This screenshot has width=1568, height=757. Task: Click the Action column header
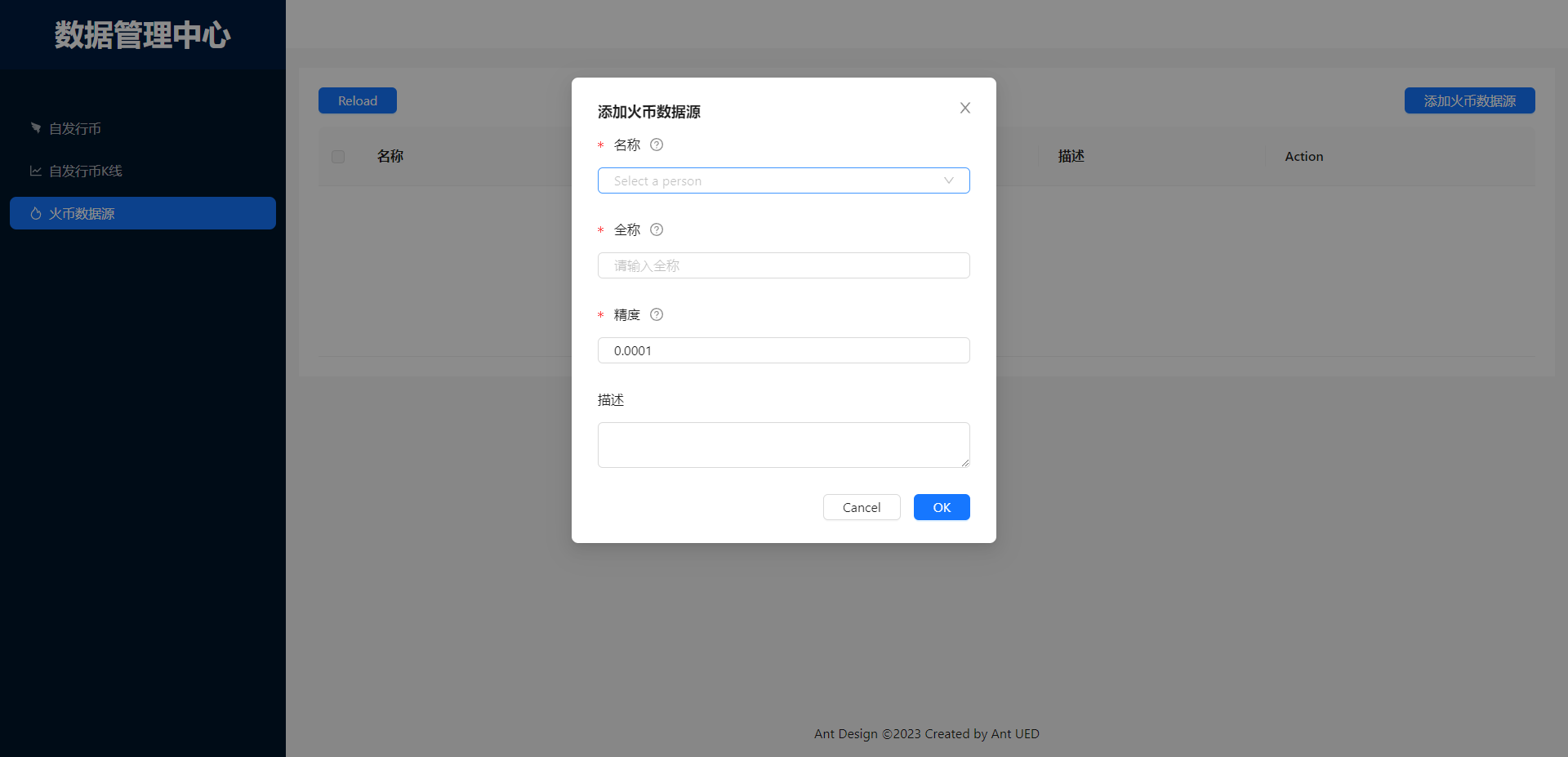pos(1303,156)
